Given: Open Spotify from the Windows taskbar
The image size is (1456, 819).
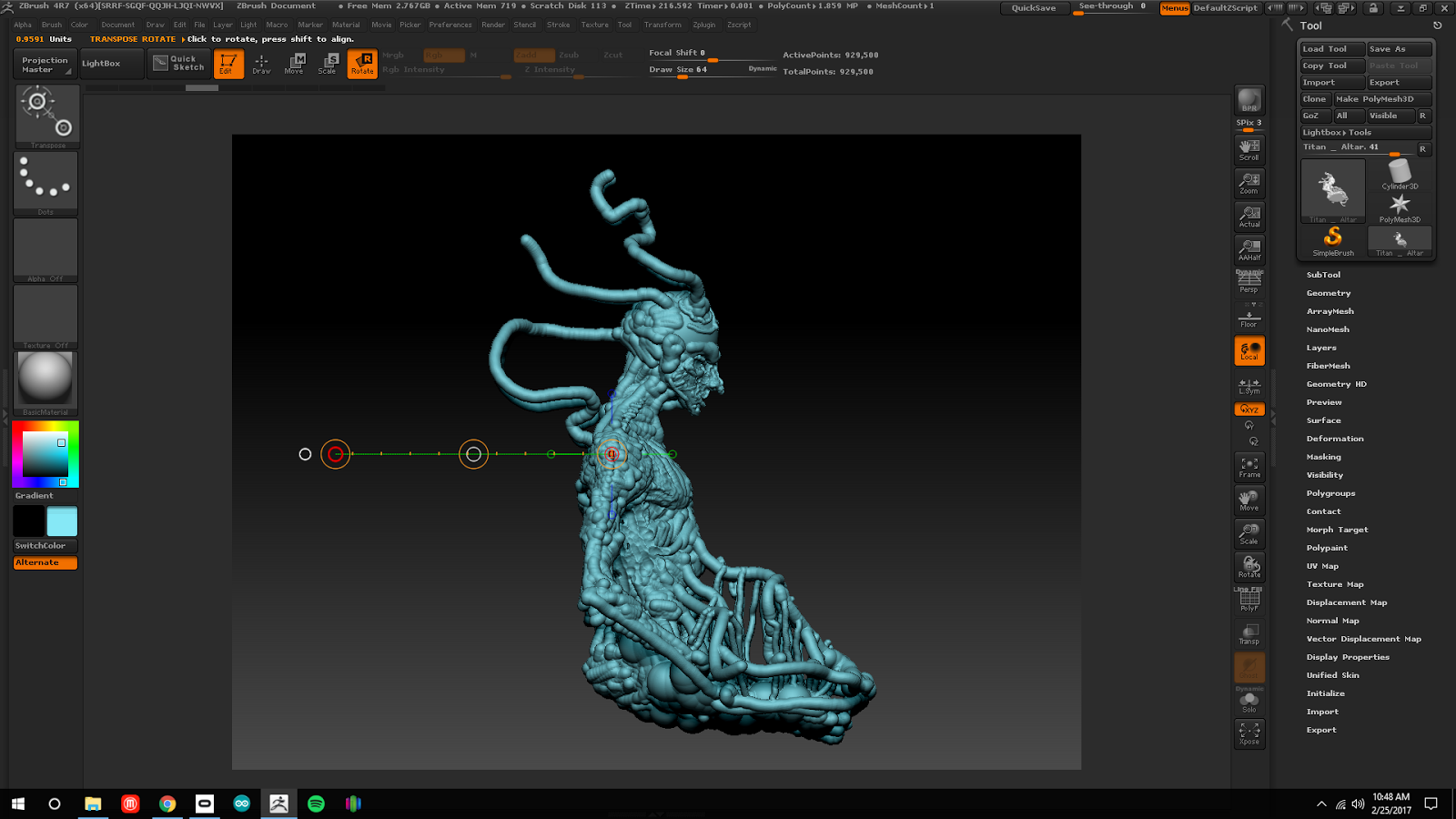Looking at the screenshot, I should pos(316,804).
